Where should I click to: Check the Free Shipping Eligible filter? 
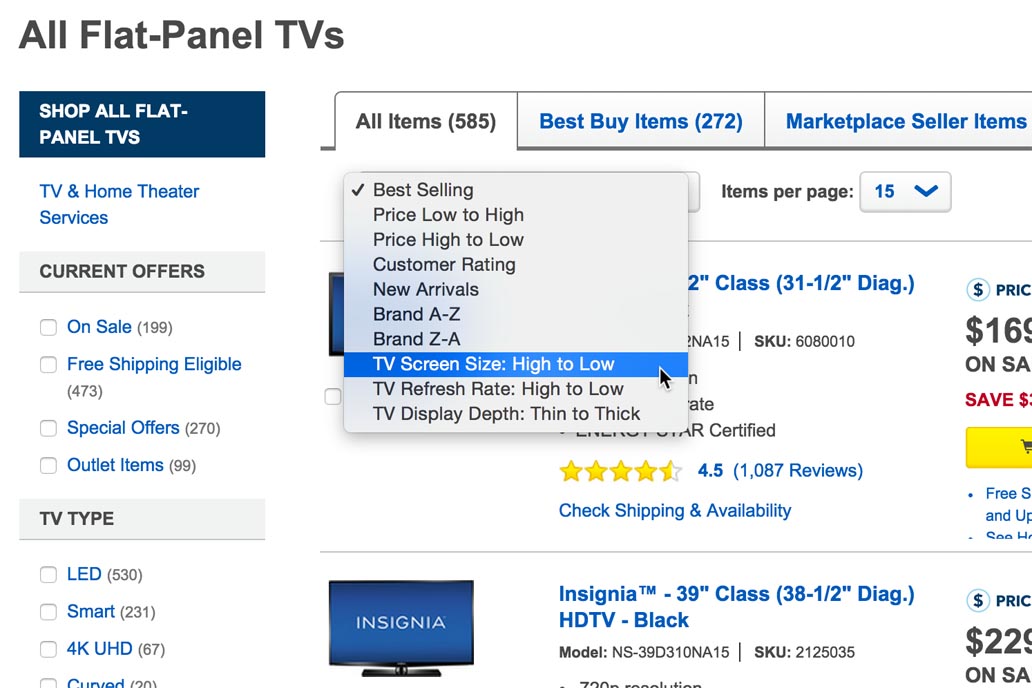(48, 365)
